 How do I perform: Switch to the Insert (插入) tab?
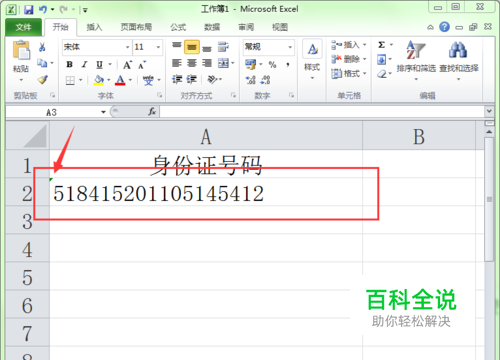[x=94, y=27]
